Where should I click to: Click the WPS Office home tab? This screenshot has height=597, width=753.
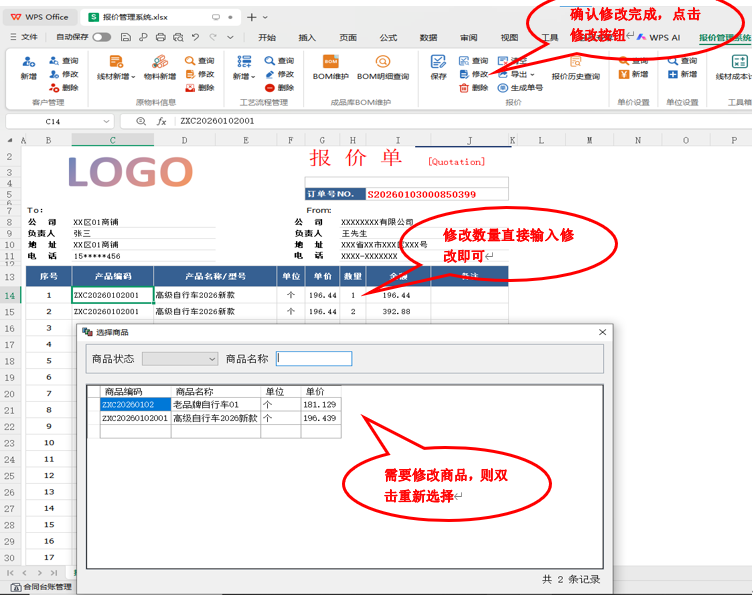point(40,17)
